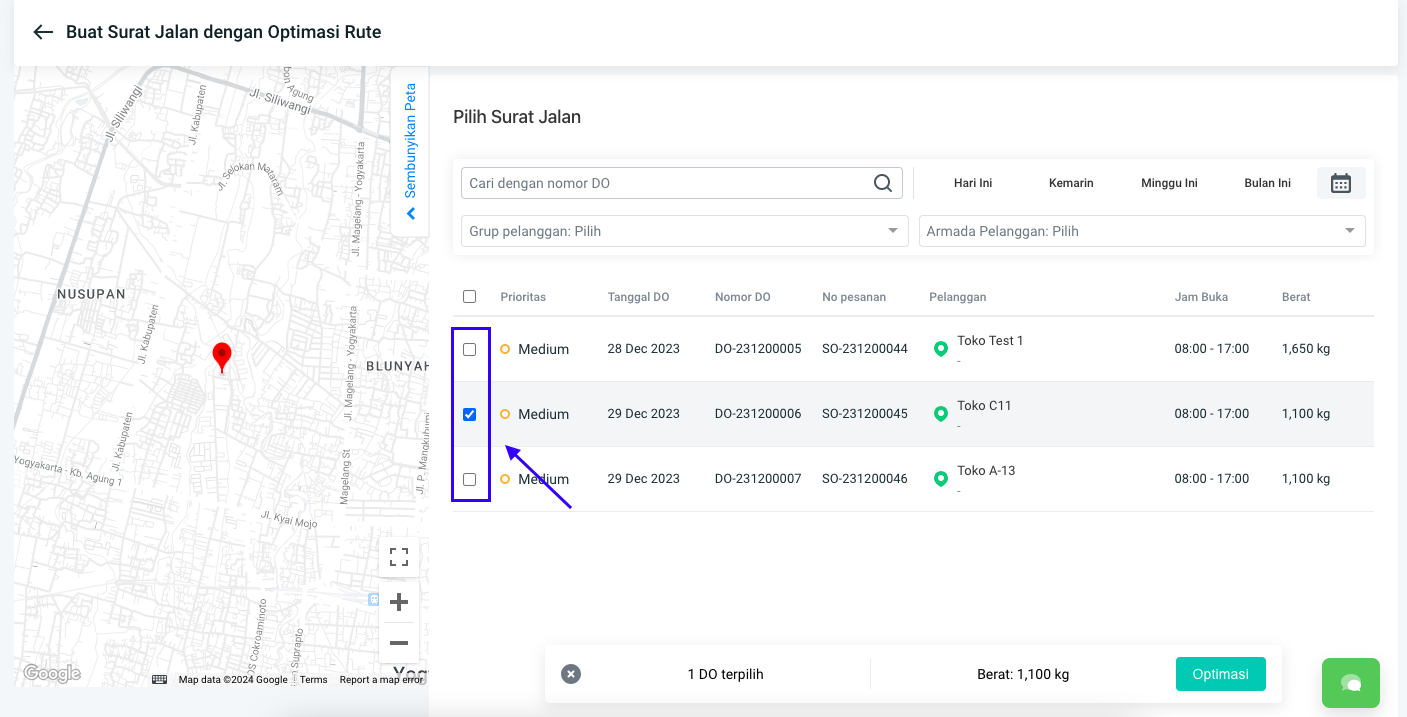Select the Hari Ini date filter
This screenshot has width=1407, height=717.
click(972, 183)
